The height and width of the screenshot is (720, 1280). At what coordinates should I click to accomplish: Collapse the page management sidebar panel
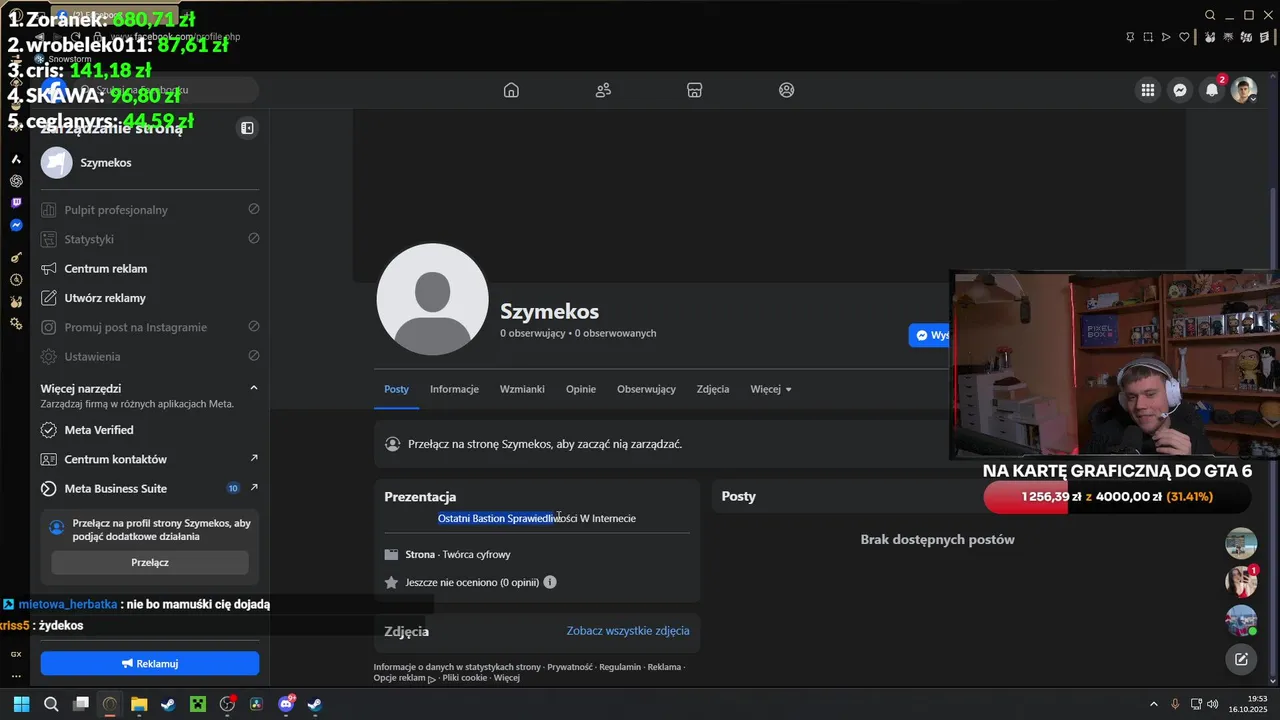[247, 128]
